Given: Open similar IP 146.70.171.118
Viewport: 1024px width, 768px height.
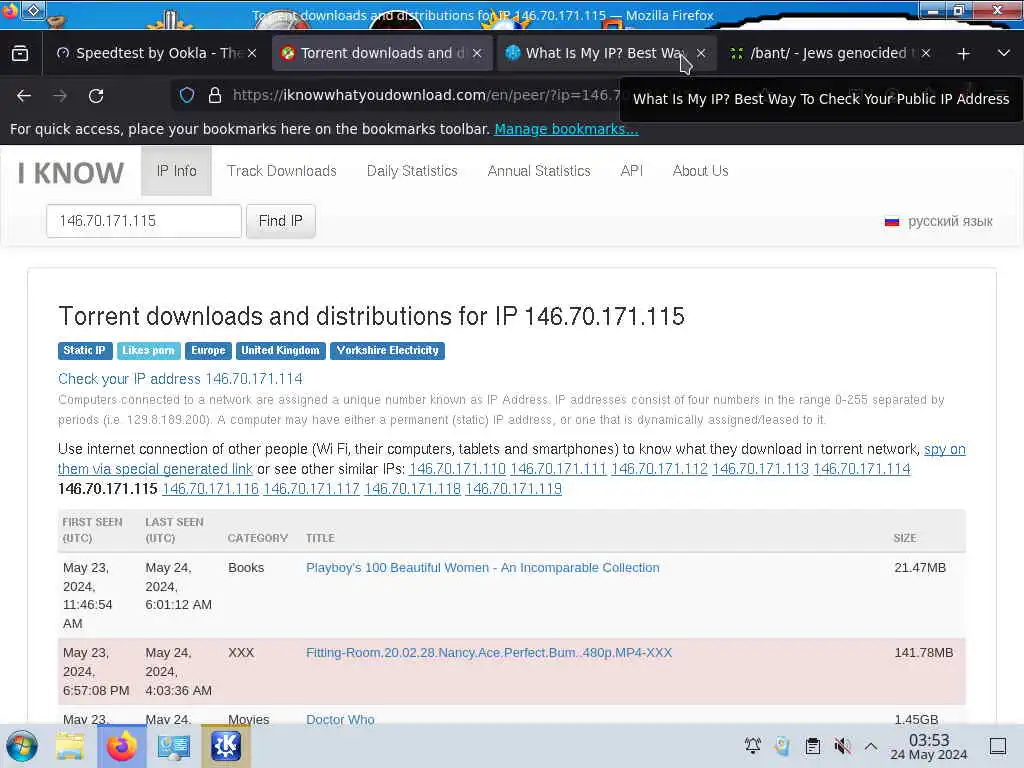Looking at the screenshot, I should [413, 488].
